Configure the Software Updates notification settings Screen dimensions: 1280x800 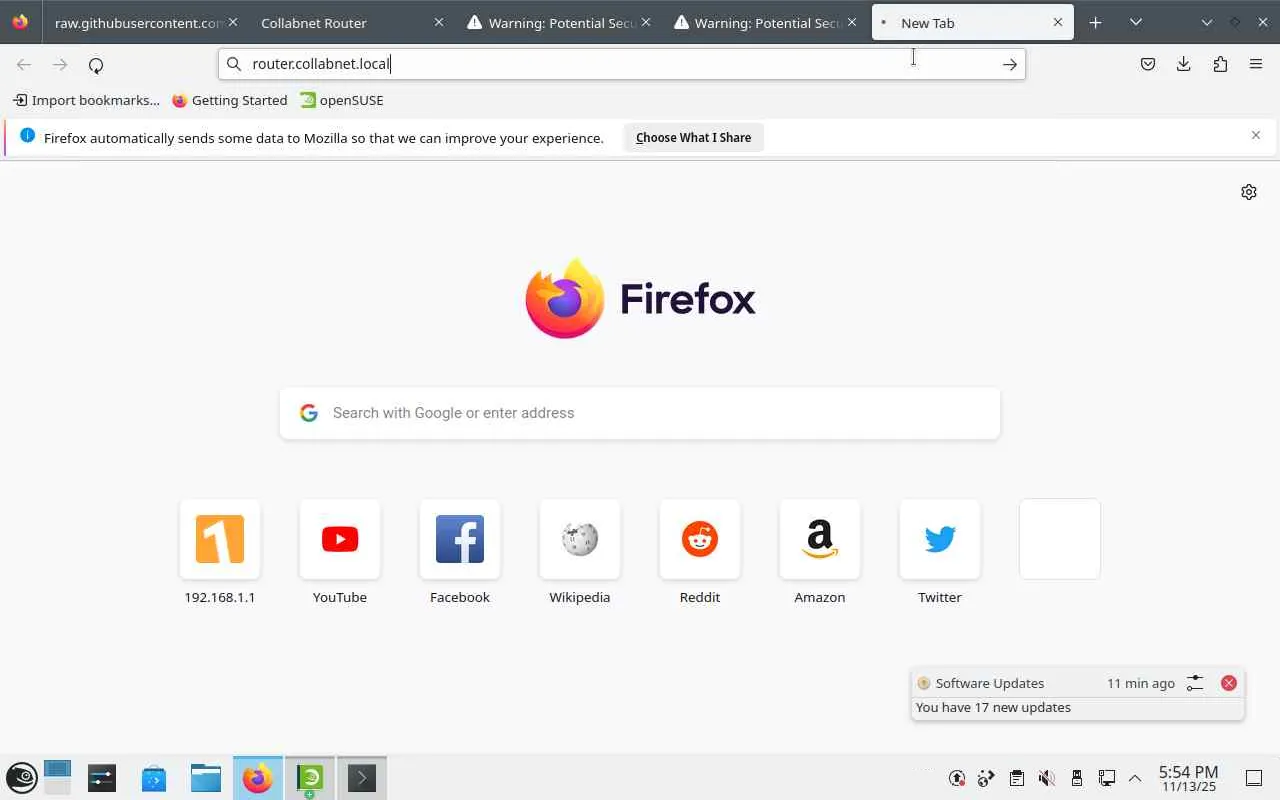[1195, 683]
